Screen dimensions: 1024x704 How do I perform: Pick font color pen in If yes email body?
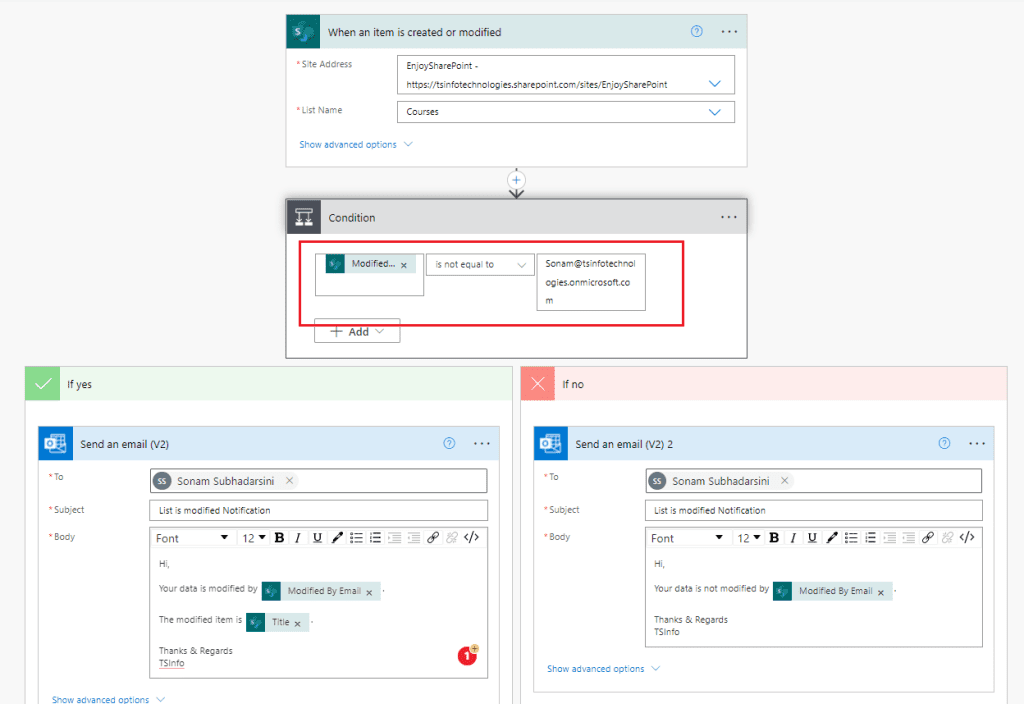pyautogui.click(x=337, y=537)
